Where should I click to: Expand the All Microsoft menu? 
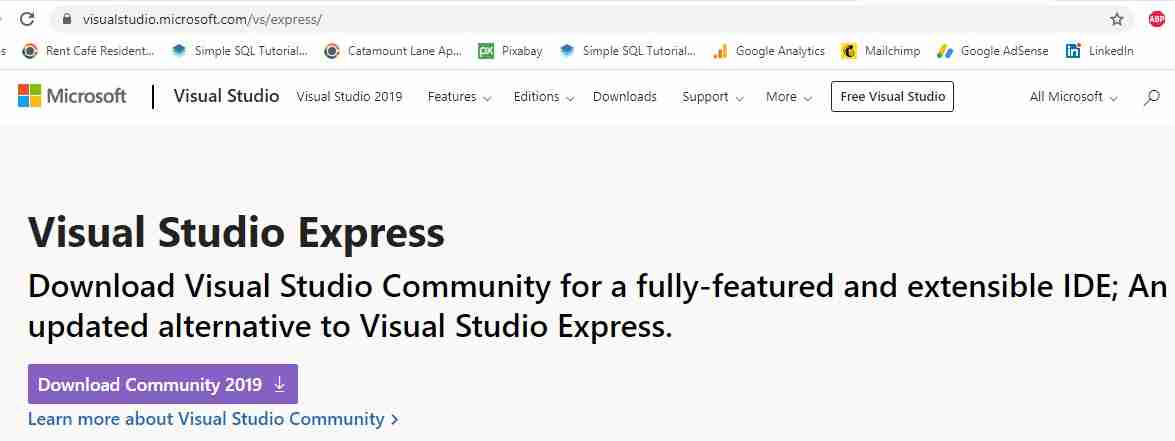1074,97
